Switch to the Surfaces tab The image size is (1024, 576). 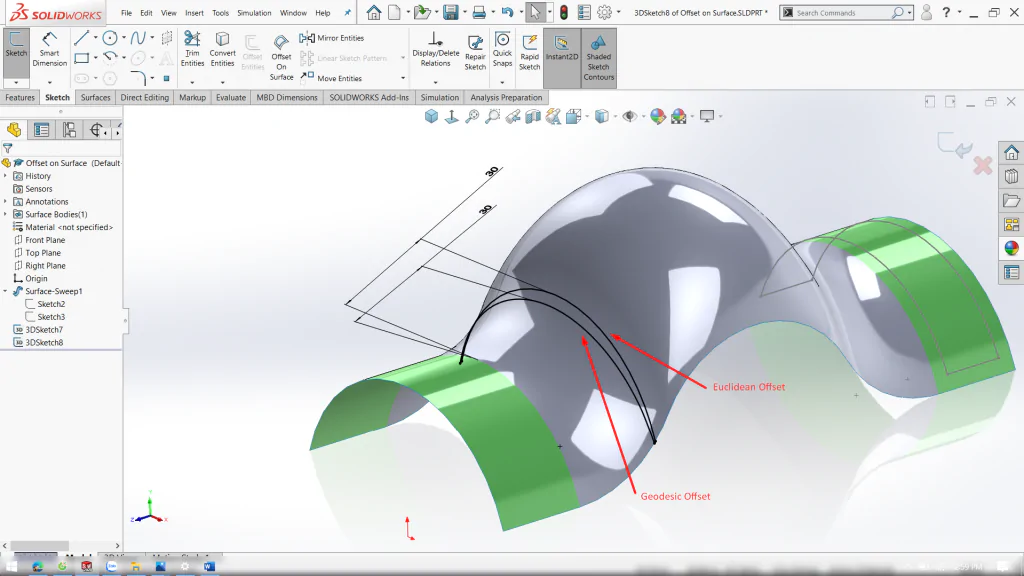95,97
